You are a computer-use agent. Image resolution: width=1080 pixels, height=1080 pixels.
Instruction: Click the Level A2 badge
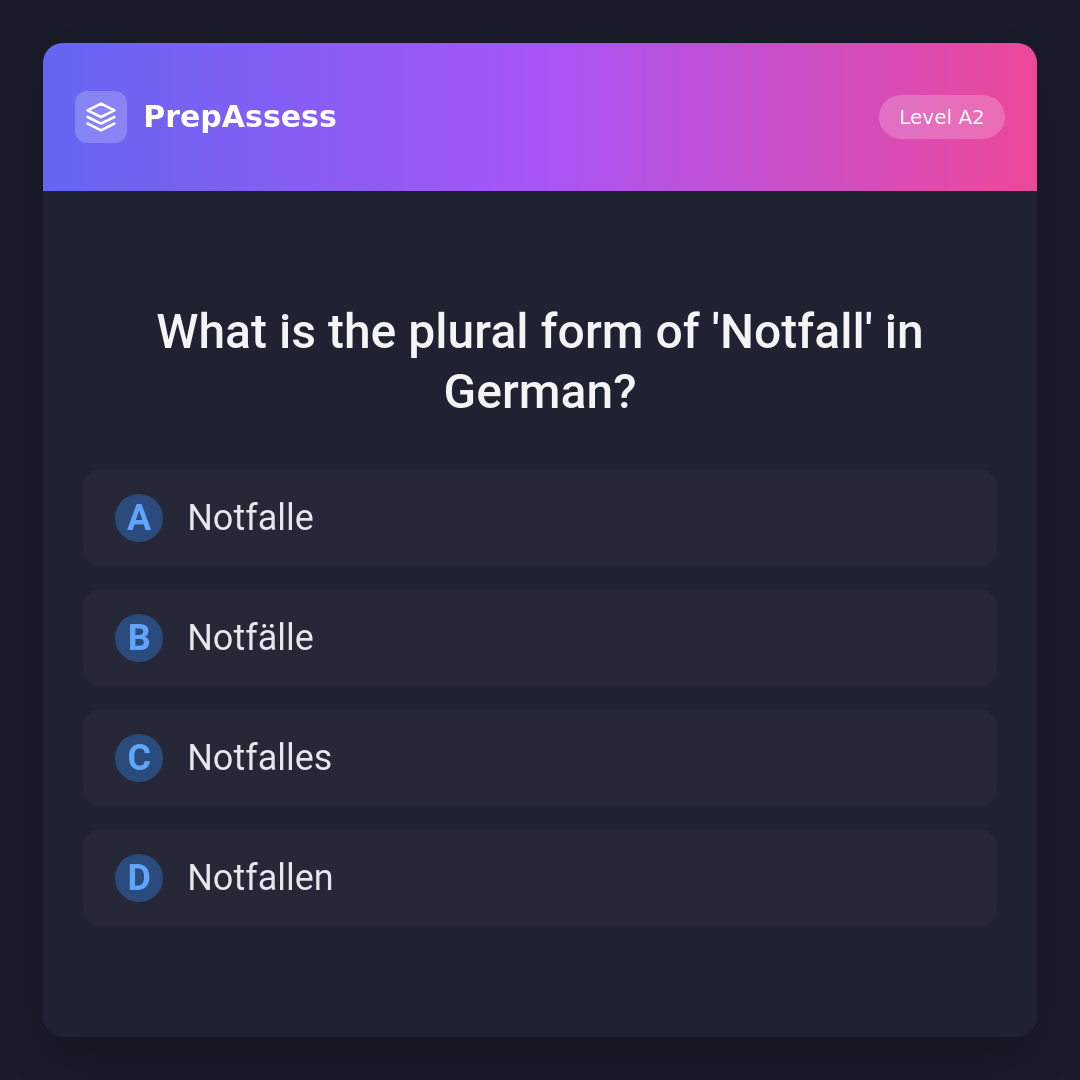tap(941, 117)
